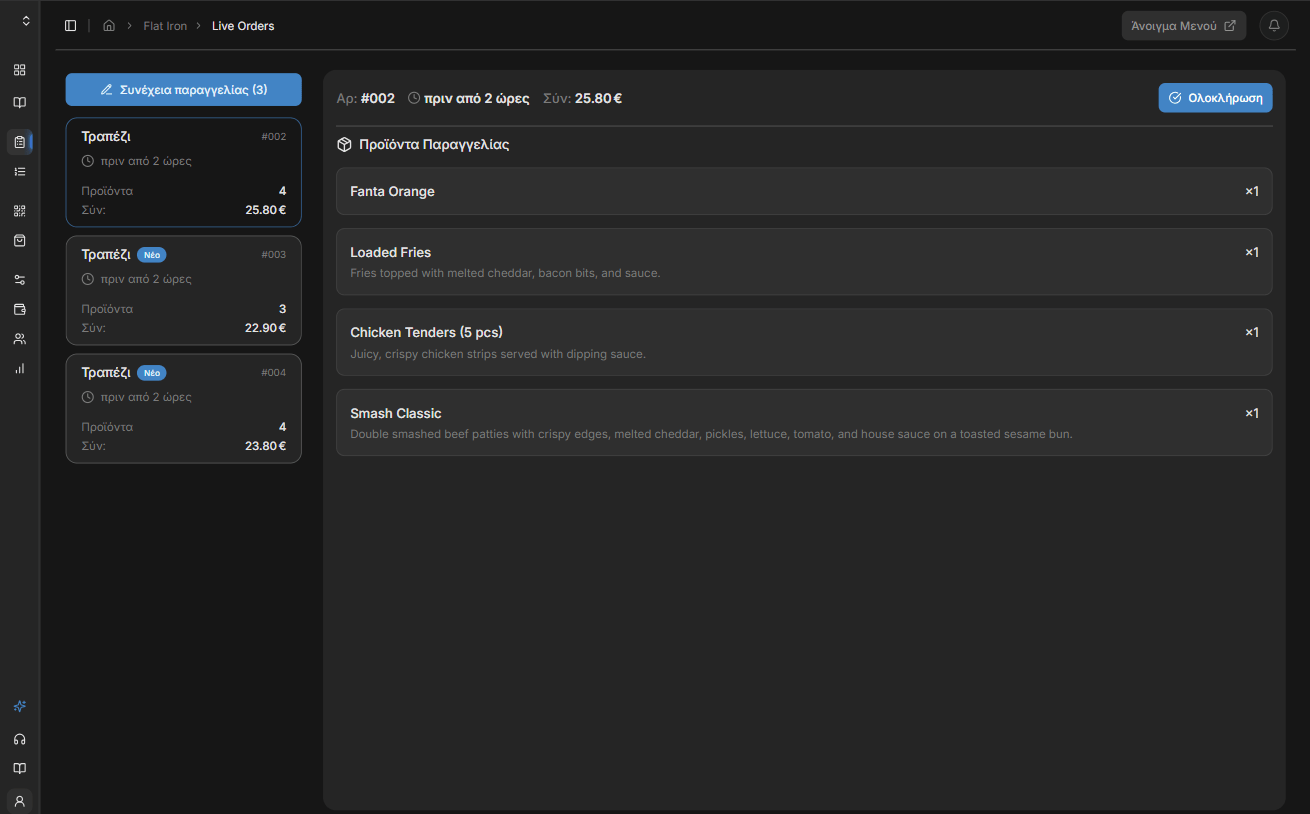Open the bottom book documentation icon

point(19,768)
